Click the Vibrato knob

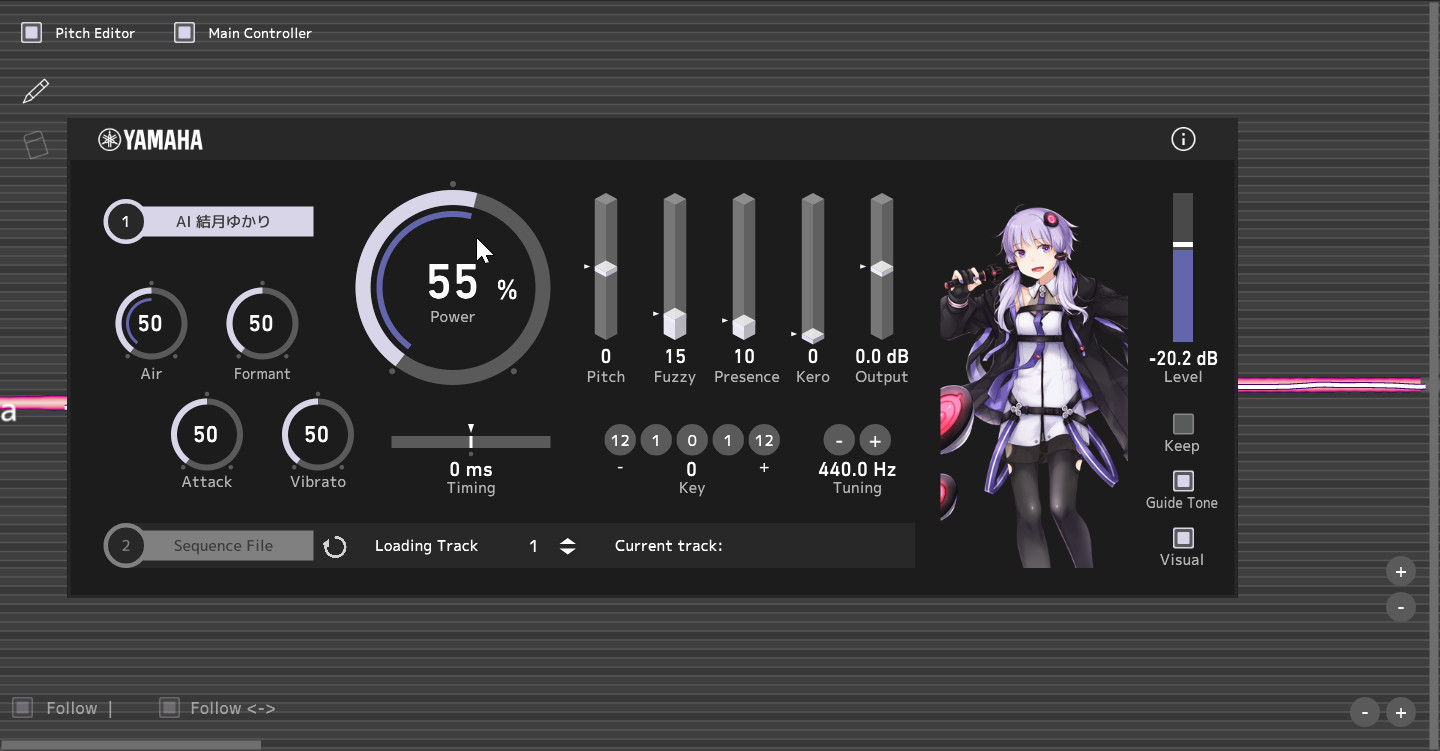(x=318, y=434)
